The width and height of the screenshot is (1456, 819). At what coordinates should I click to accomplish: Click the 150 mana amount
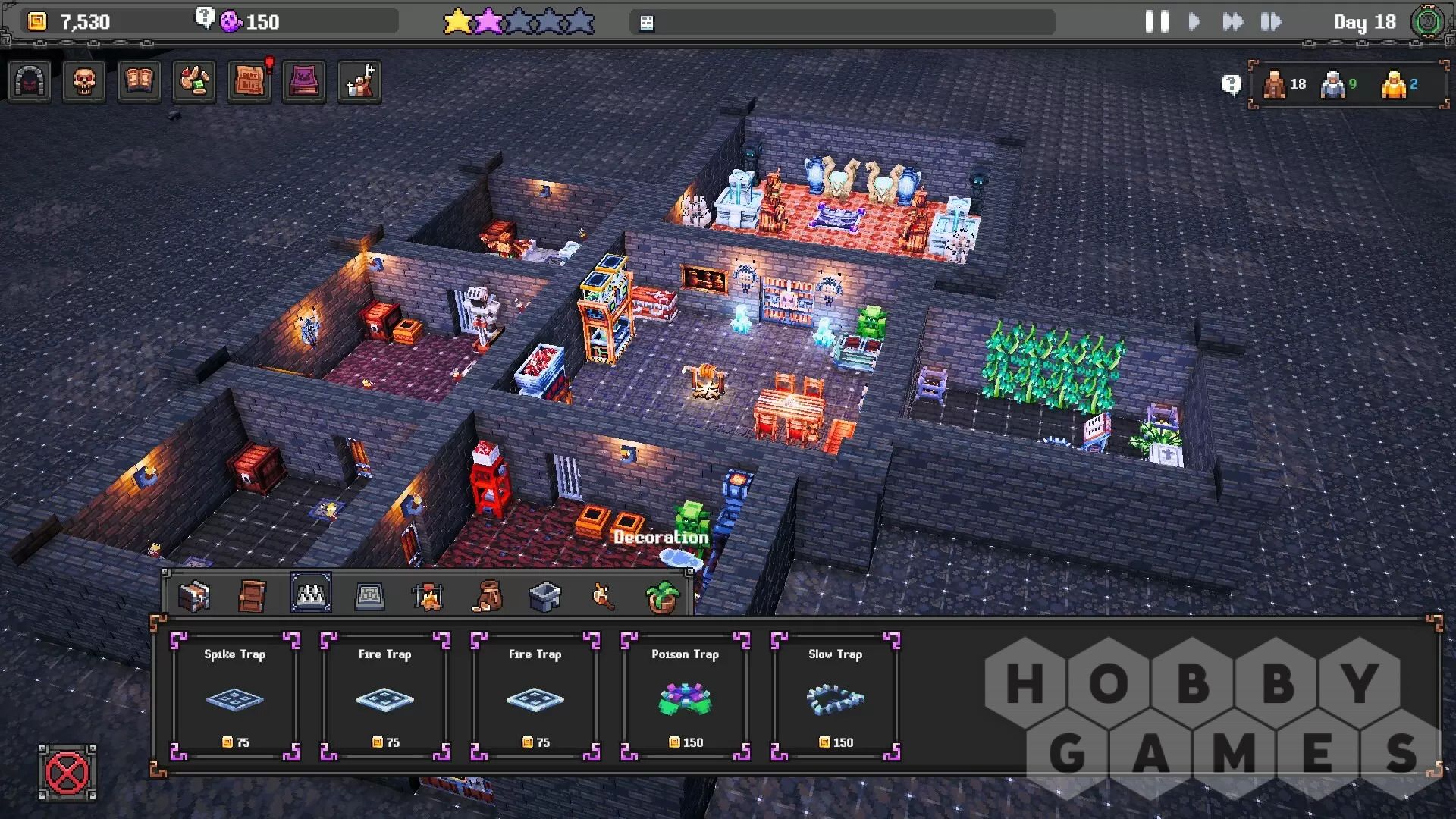(x=262, y=22)
